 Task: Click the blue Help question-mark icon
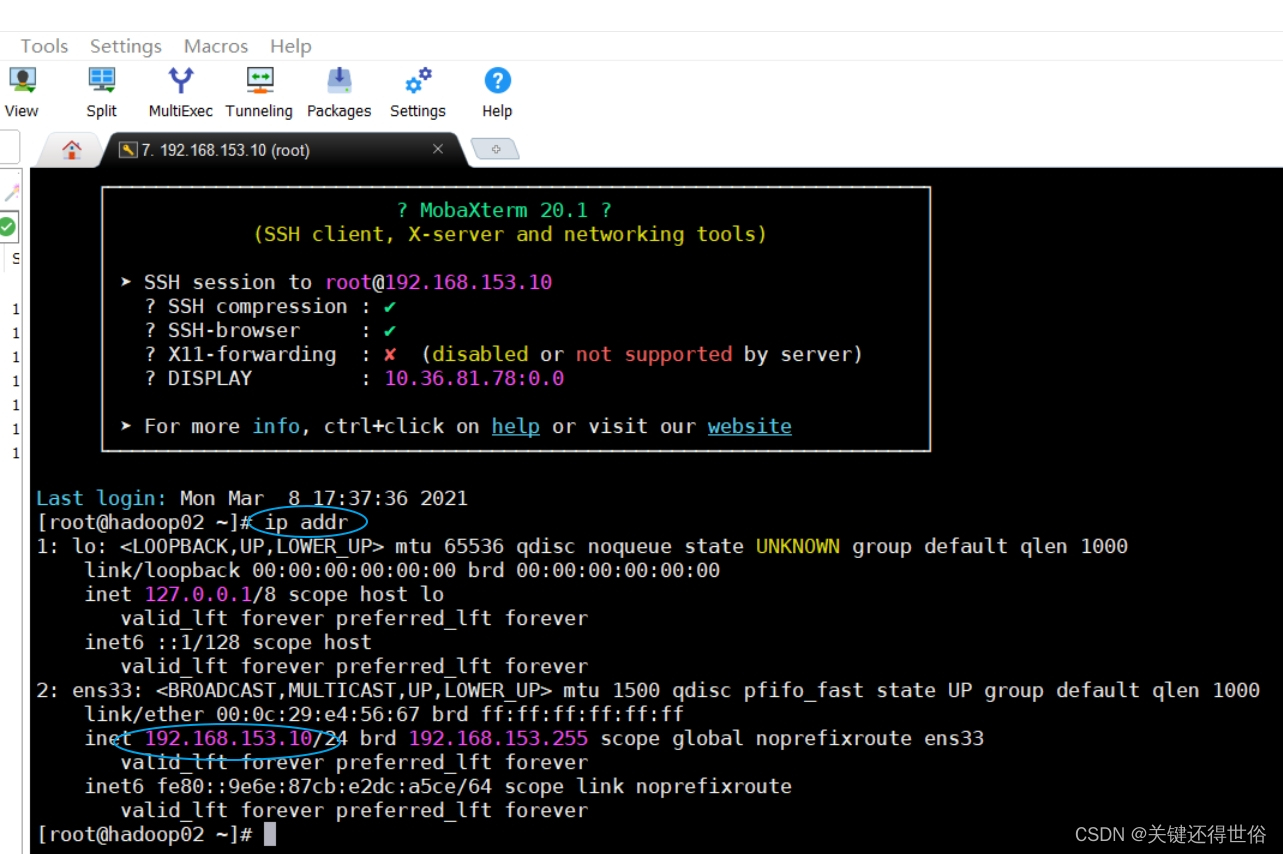497,80
